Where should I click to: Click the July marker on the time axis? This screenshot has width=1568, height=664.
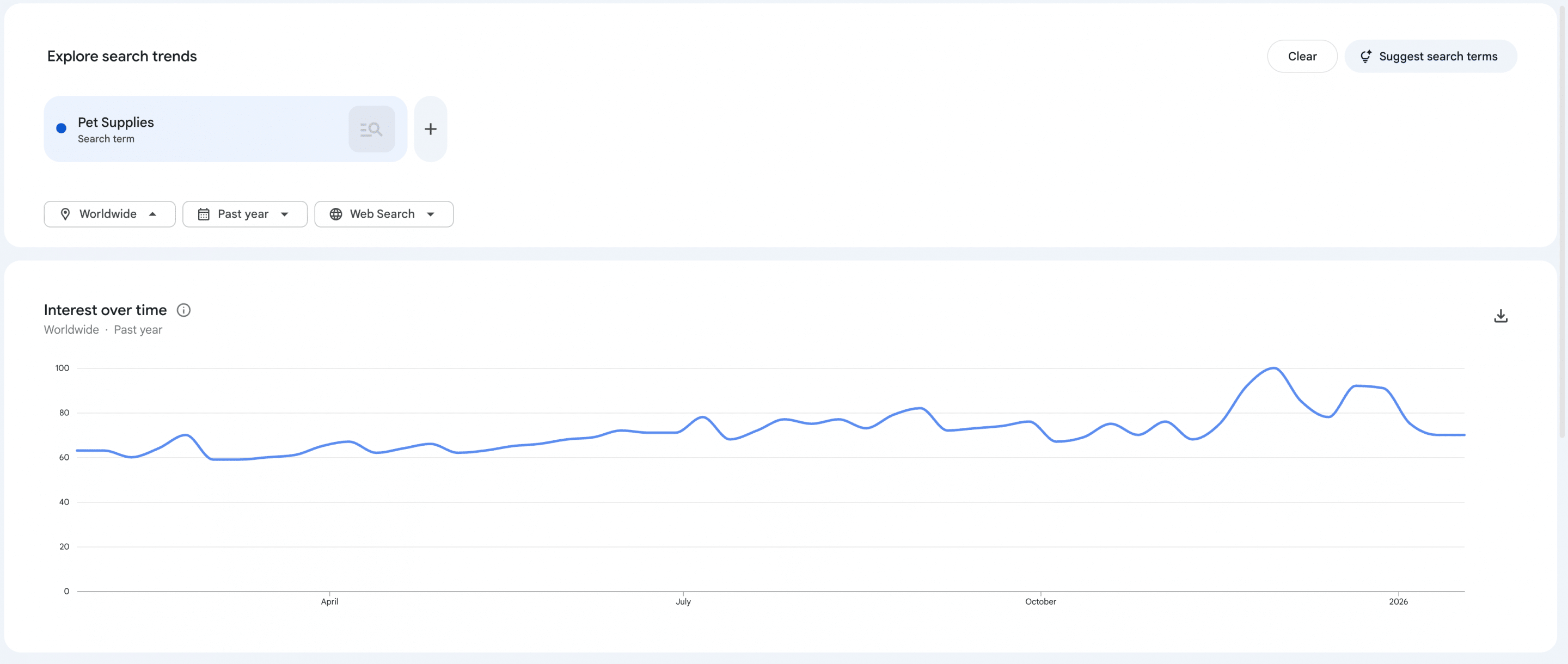[x=683, y=601]
